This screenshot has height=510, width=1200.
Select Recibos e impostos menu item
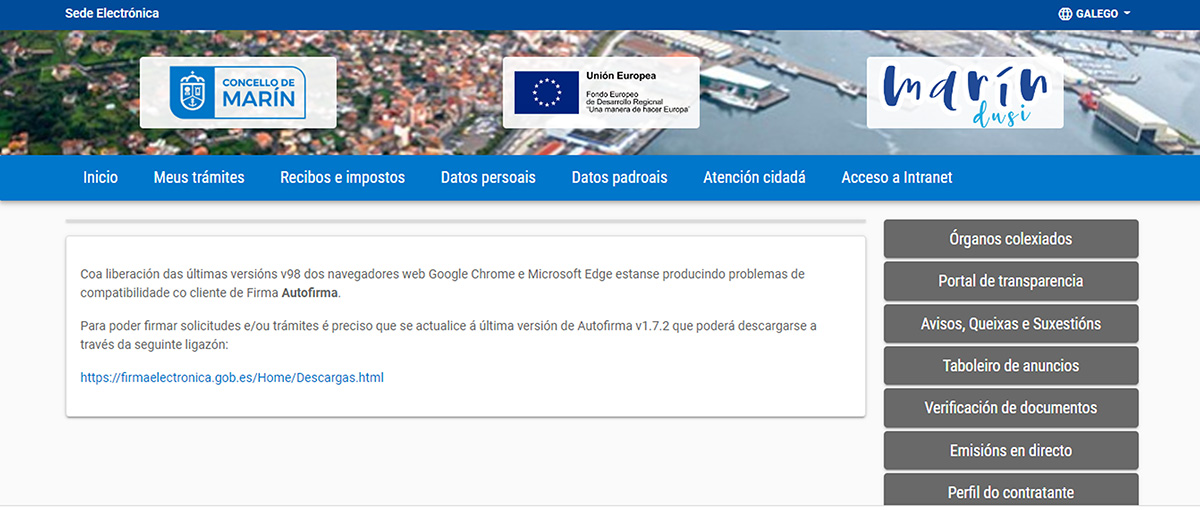342,177
